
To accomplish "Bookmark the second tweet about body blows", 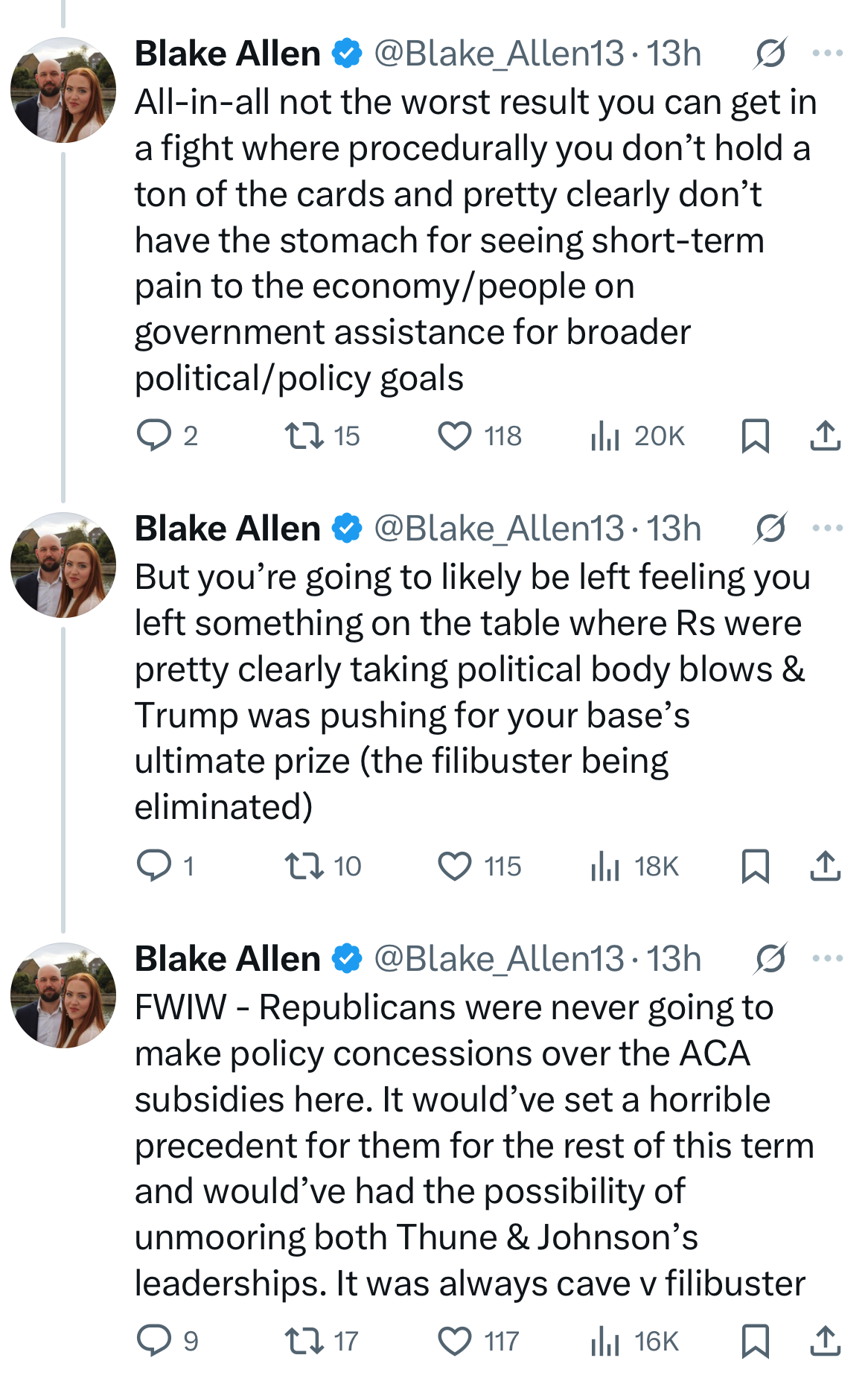I will (755, 866).
